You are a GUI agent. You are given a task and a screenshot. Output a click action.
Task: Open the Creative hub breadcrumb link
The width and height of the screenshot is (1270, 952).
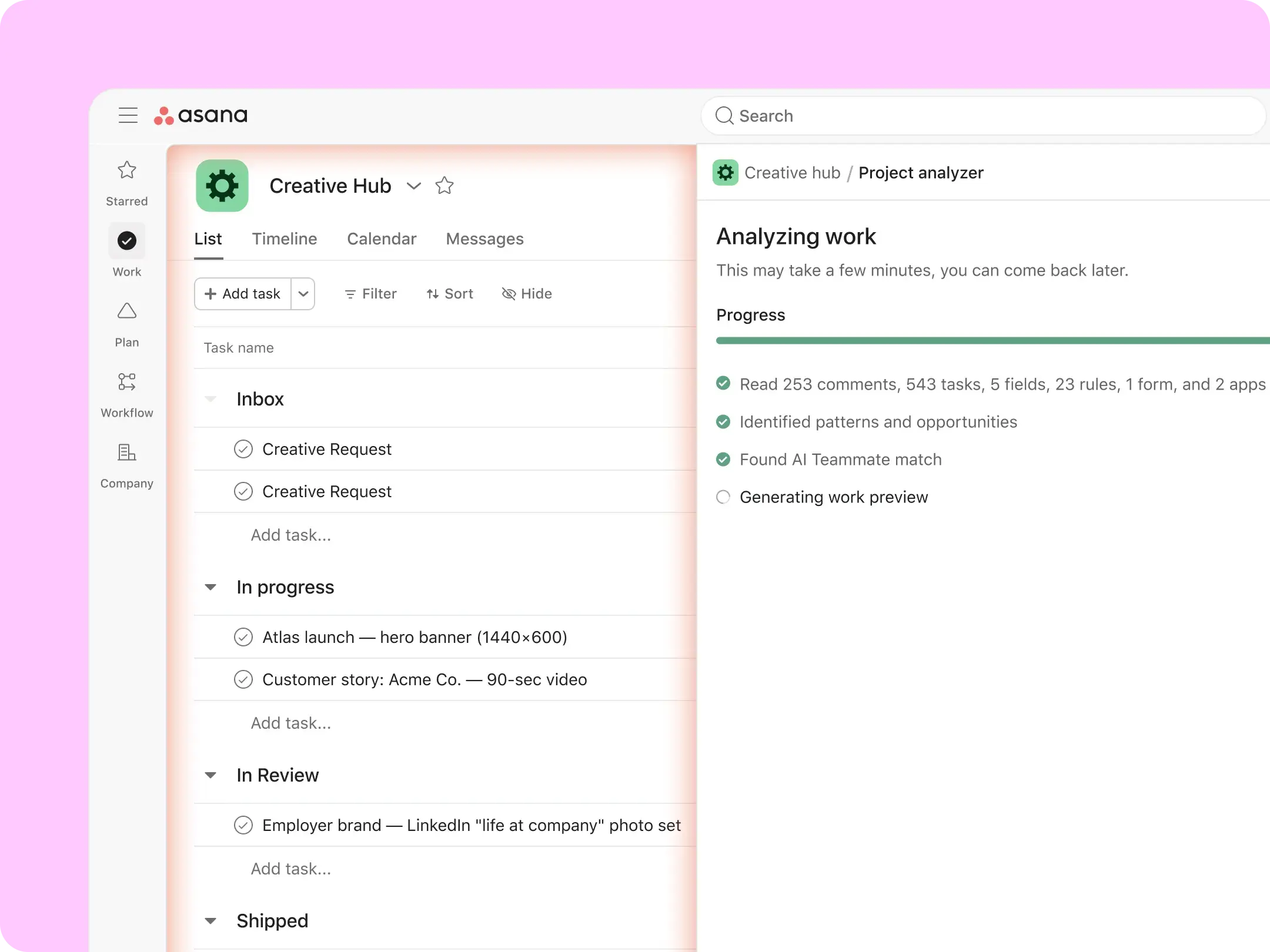[793, 173]
